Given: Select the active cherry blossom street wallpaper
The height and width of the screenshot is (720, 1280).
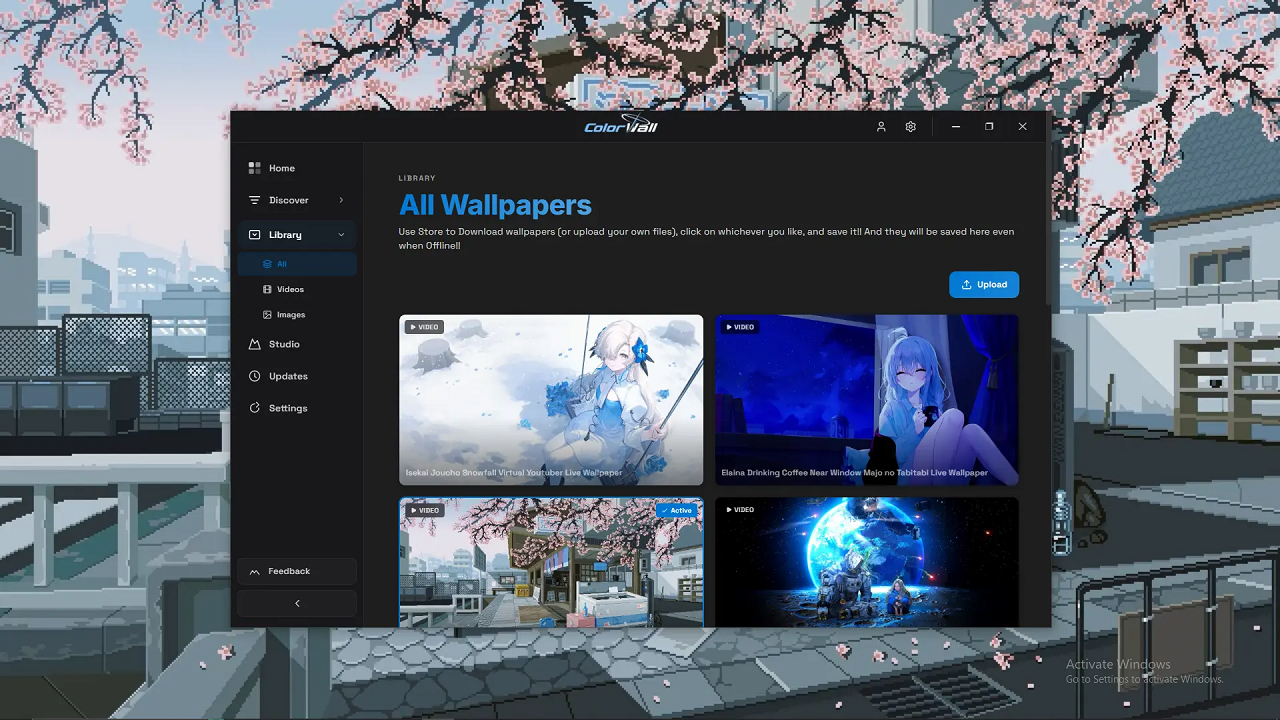Looking at the screenshot, I should 551,562.
